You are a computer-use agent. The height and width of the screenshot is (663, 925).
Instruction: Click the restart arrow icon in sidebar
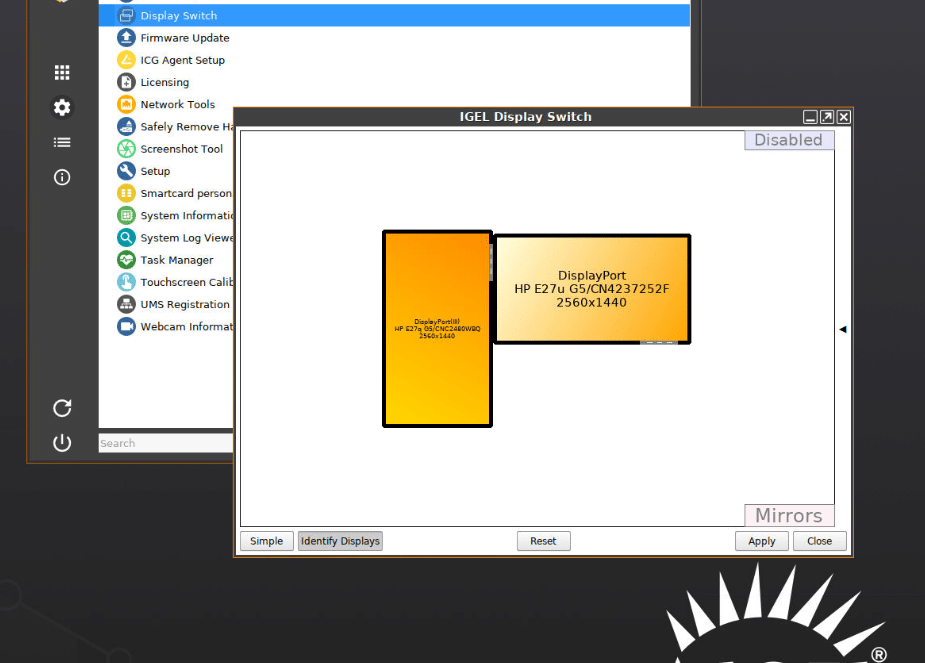(x=62, y=408)
